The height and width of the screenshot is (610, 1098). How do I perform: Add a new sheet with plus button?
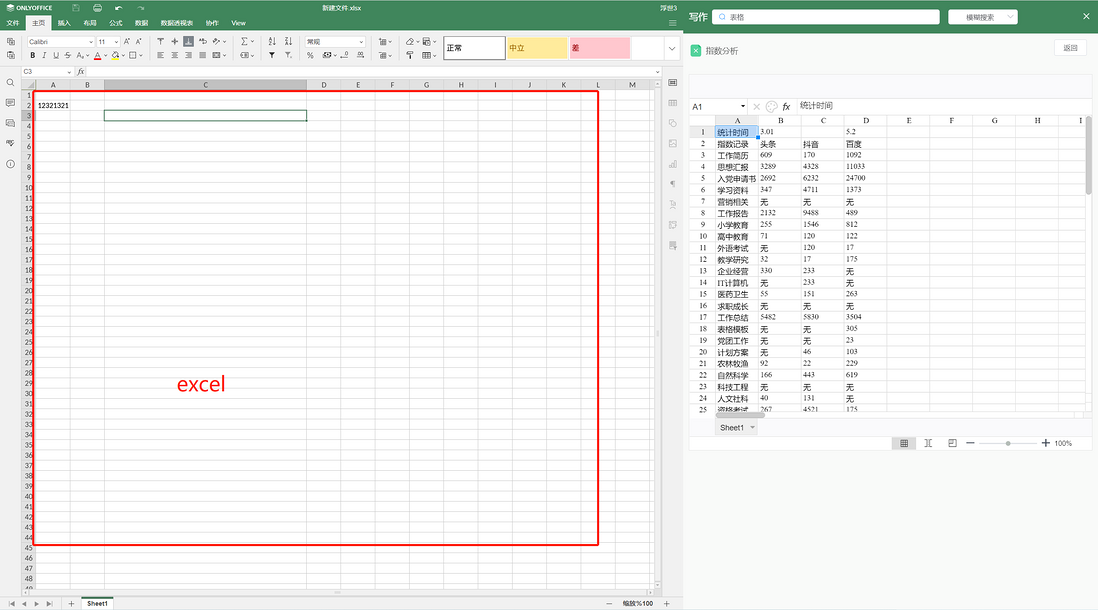[71, 604]
